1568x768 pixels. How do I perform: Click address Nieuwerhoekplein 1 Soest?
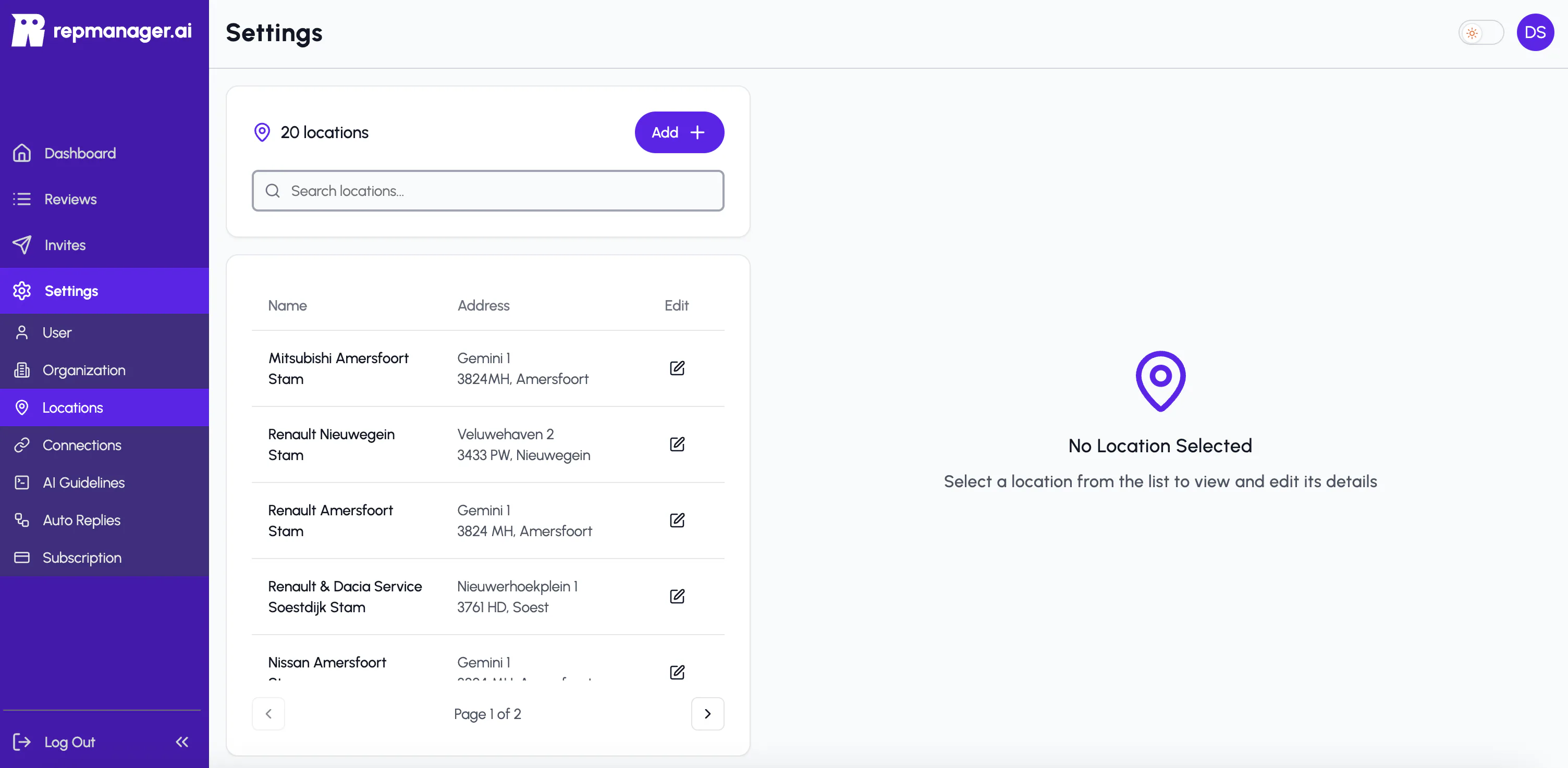click(x=518, y=597)
